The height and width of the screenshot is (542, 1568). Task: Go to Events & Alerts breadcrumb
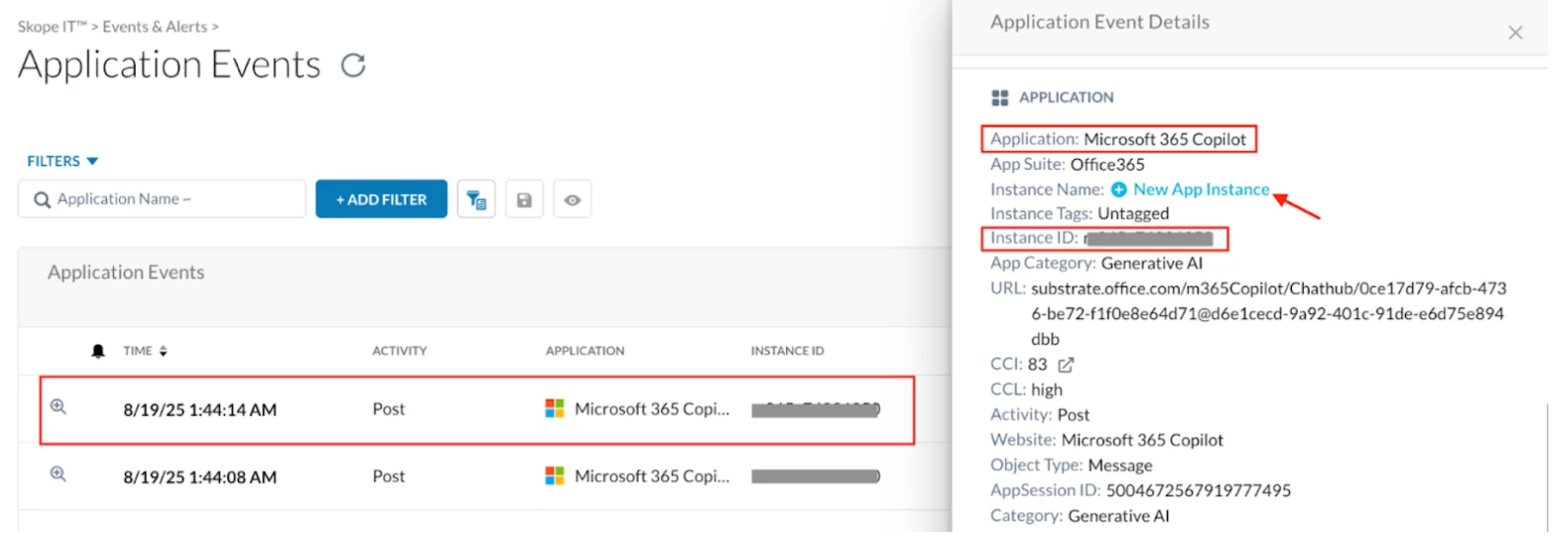coord(155,27)
